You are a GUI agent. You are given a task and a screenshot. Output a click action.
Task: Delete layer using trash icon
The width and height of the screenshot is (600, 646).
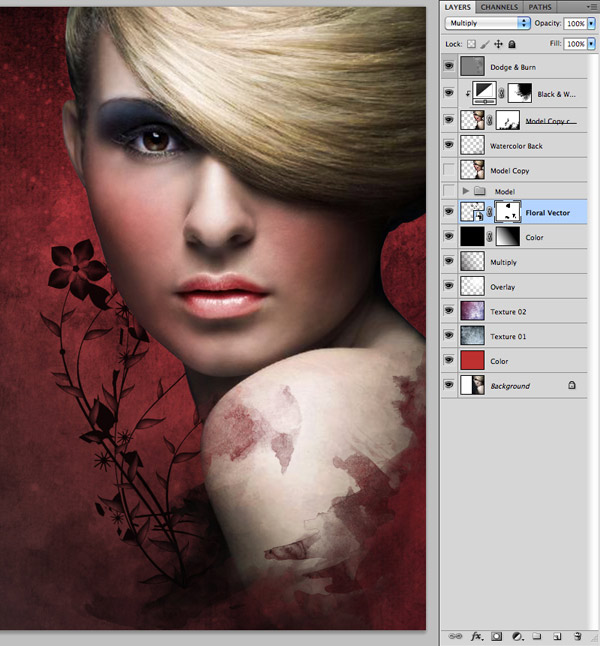pyautogui.click(x=578, y=635)
